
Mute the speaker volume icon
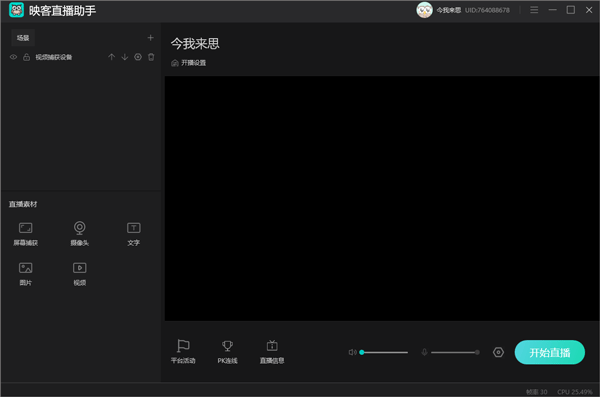coord(352,352)
